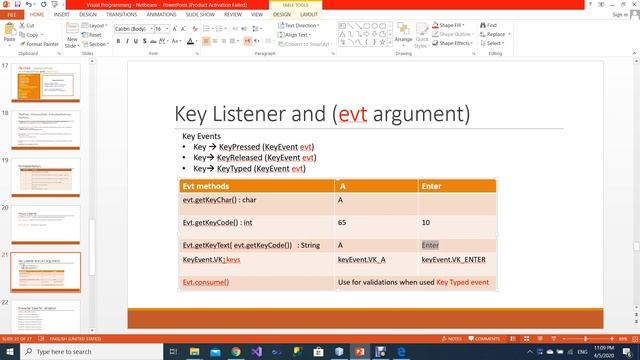Toggle bulleted list
Image resolution: width=640 pixels, height=360 pixels.
click(x=207, y=29)
